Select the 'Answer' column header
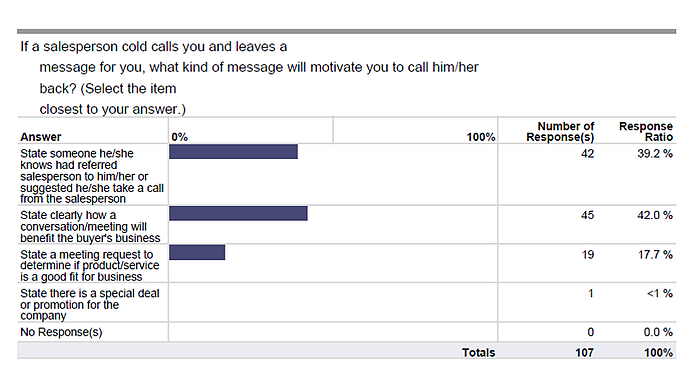Screen dimensions: 699x388 41,137
